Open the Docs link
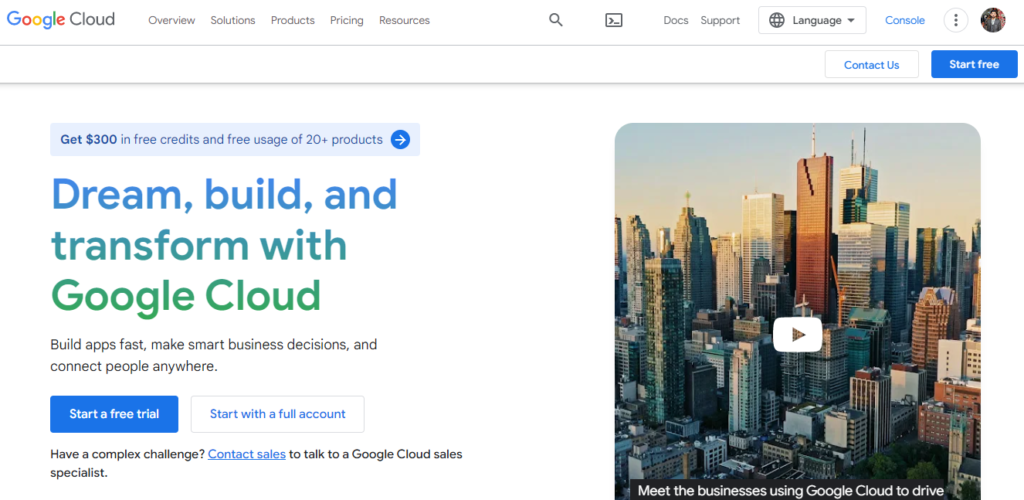 (676, 20)
